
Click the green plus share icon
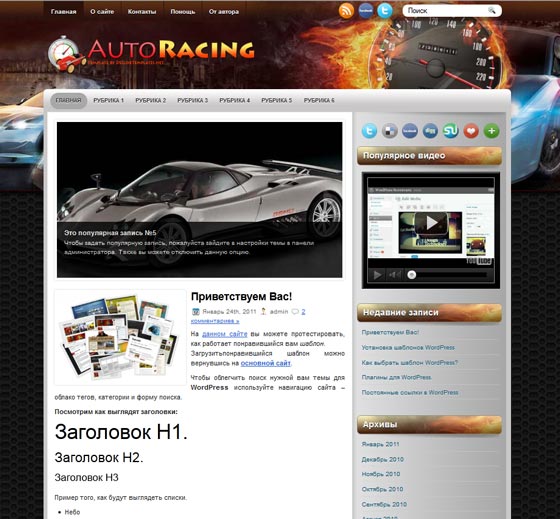coord(491,131)
